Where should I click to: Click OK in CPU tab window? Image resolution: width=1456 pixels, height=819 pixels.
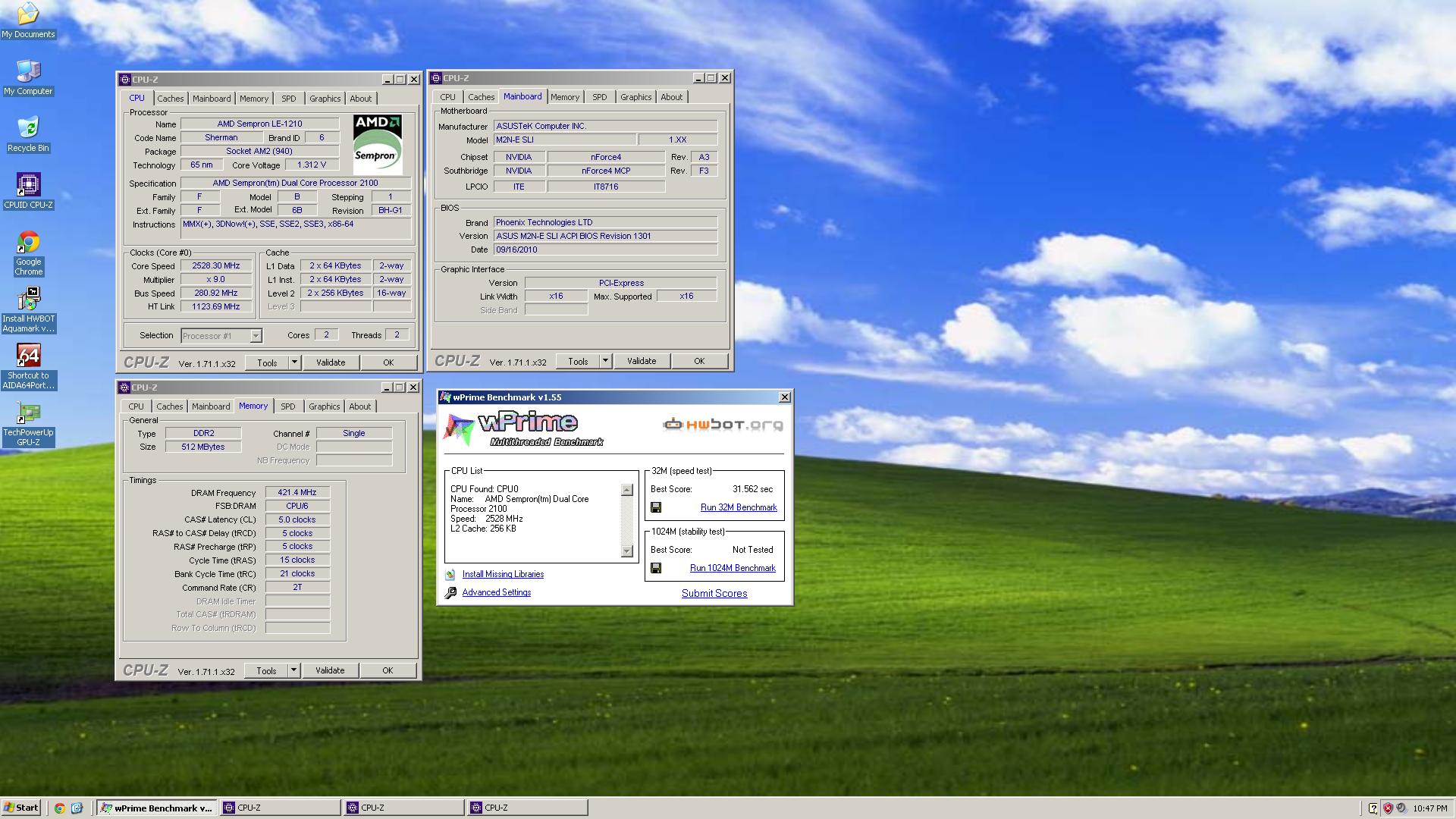pyautogui.click(x=388, y=362)
